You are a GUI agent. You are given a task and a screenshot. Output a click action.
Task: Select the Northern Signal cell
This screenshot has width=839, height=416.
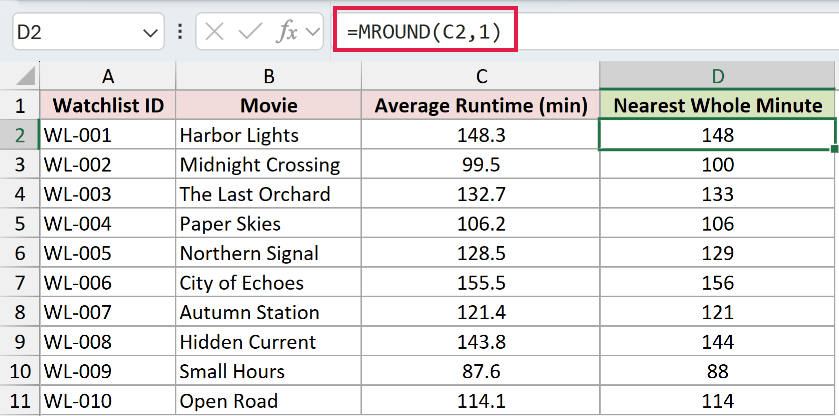(269, 253)
